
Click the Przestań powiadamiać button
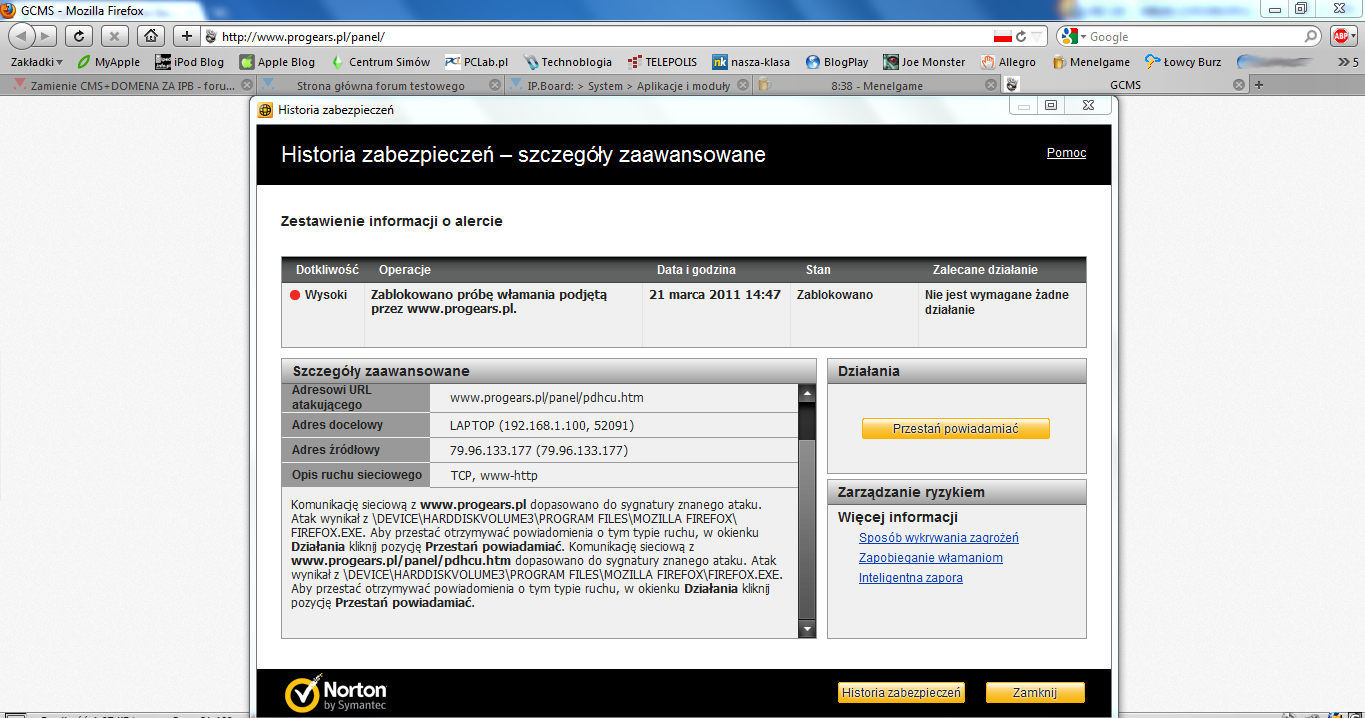click(955, 429)
